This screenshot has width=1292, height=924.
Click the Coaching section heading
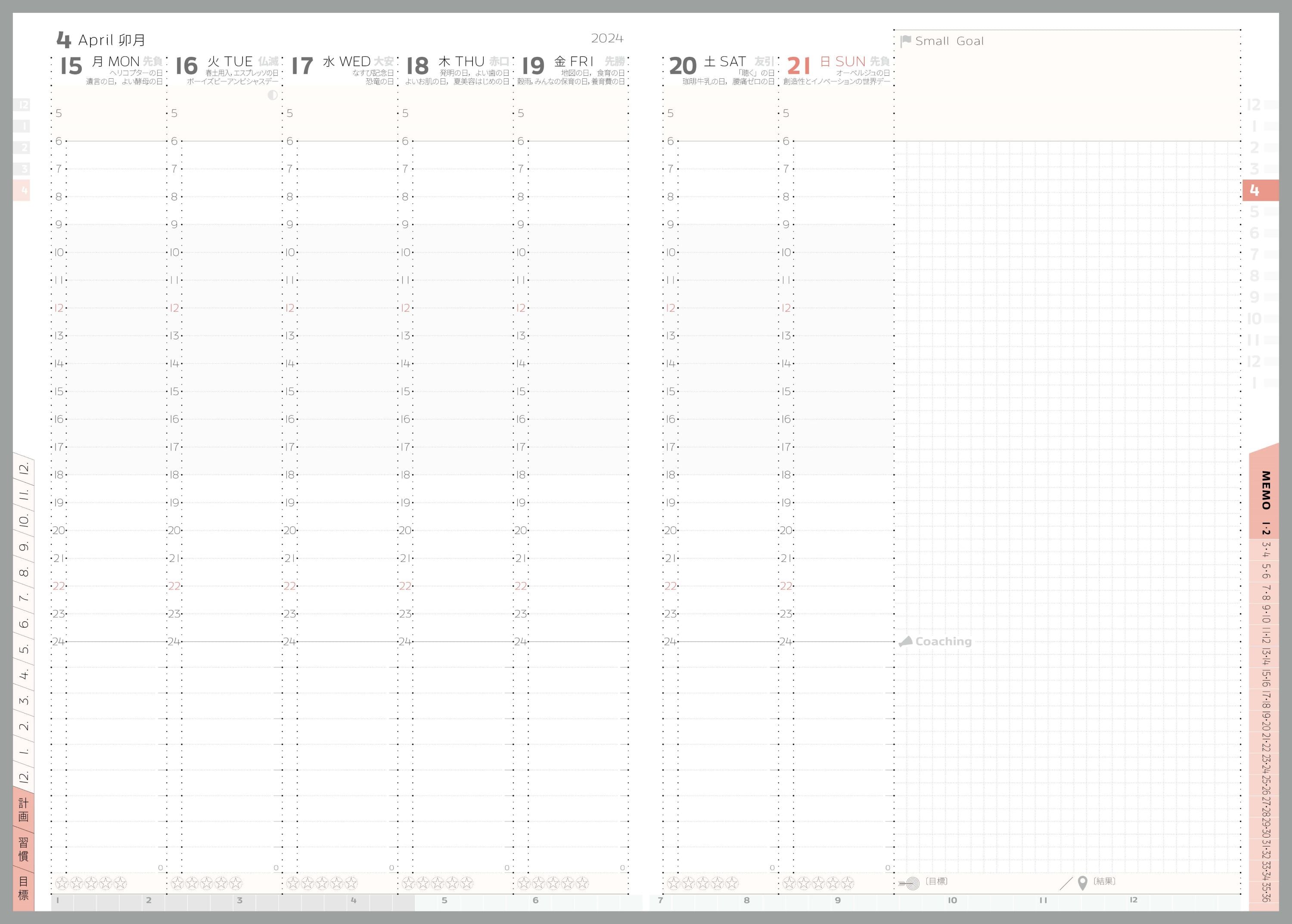(943, 641)
